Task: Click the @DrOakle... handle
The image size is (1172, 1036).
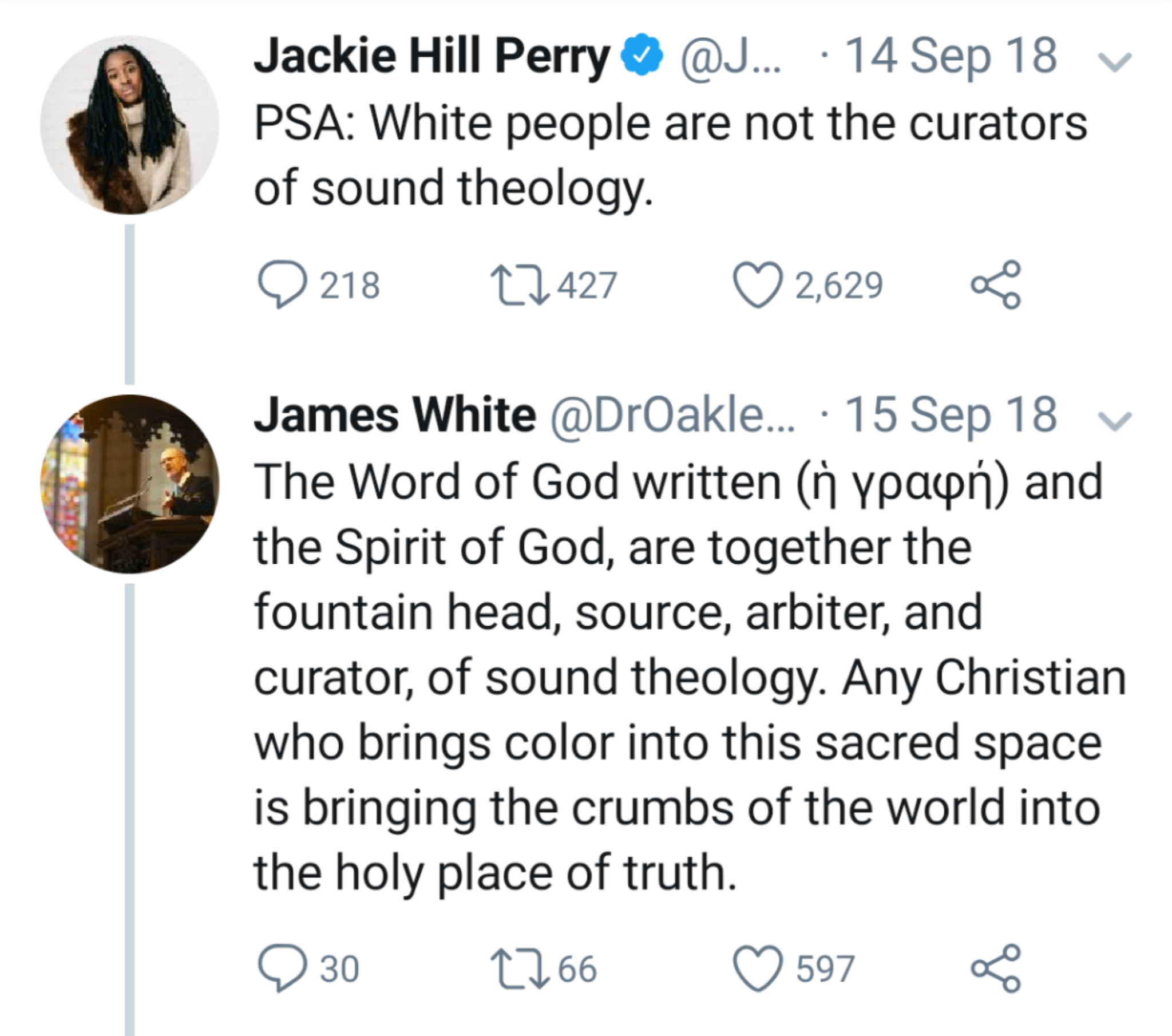Action: pos(672,416)
